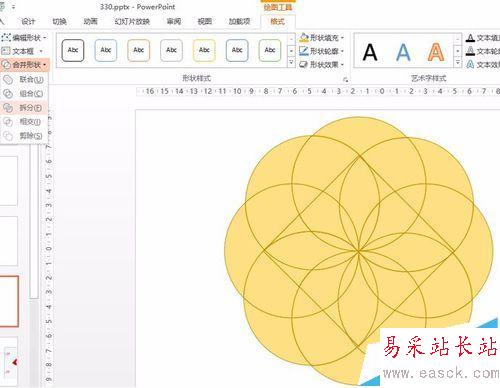Switch to the 动画 (Animations) tab
Screen dimensions: 500x388
(90, 22)
